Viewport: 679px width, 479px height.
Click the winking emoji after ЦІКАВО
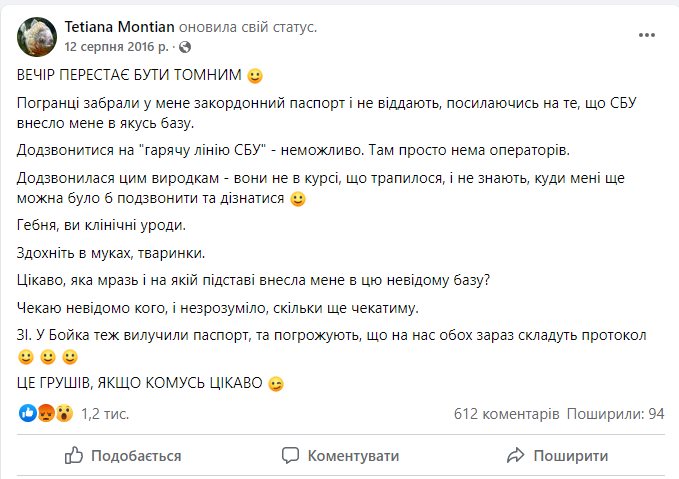(277, 386)
